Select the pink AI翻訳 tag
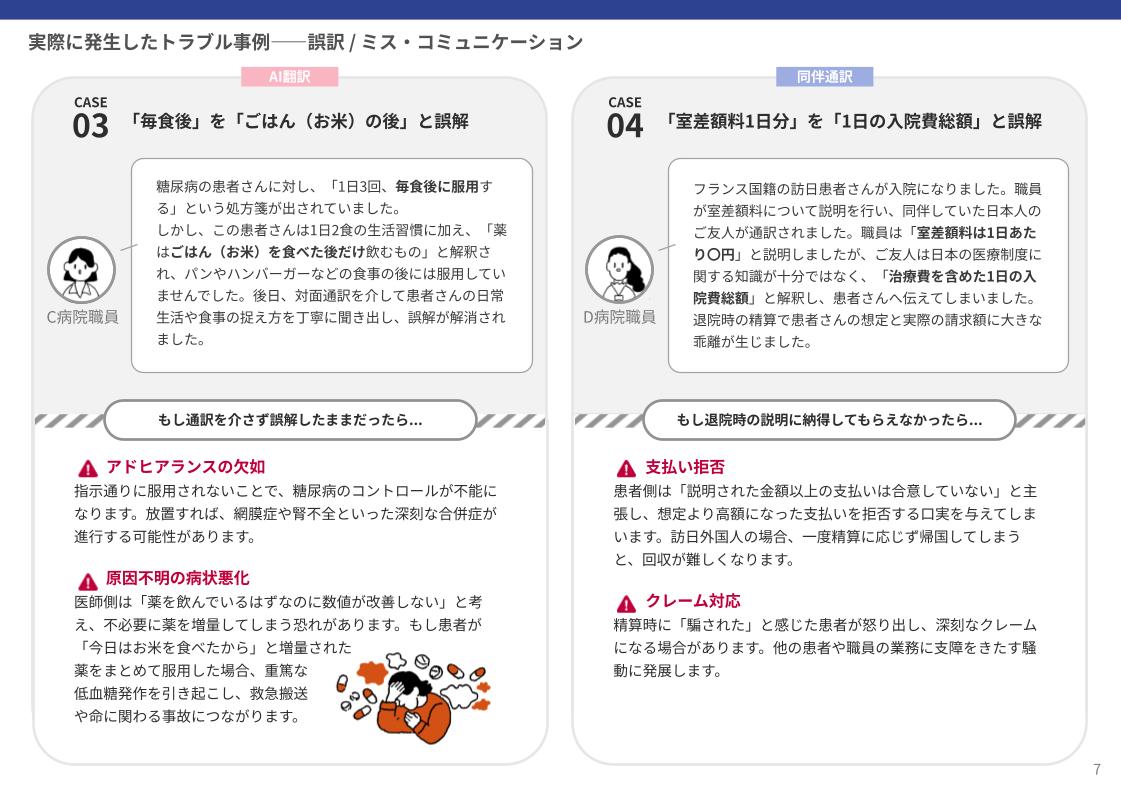This screenshot has height=793, width=1121. coord(290,77)
